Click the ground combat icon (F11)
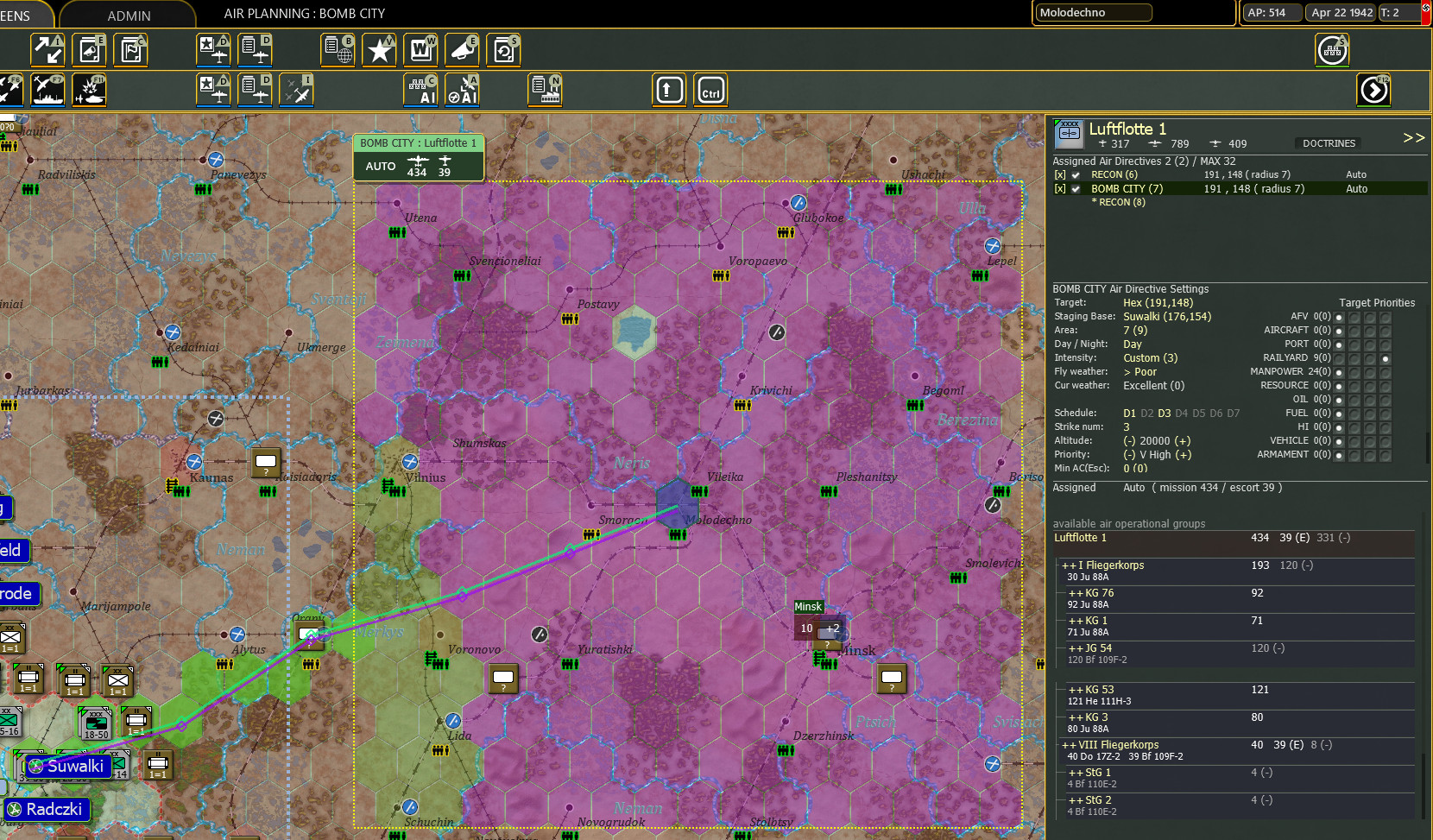Image resolution: width=1433 pixels, height=840 pixels. pyautogui.click(x=89, y=90)
